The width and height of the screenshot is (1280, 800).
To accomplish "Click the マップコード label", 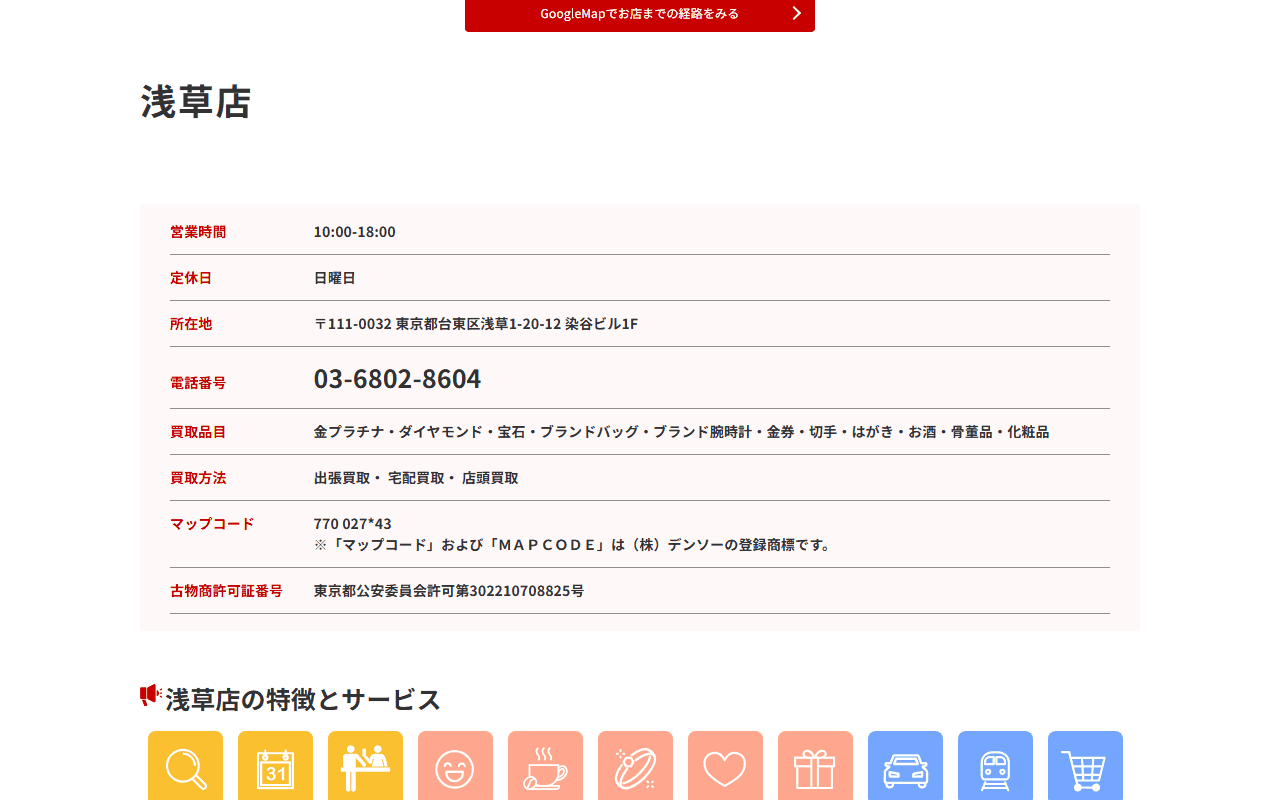I will pyautogui.click(x=212, y=524).
